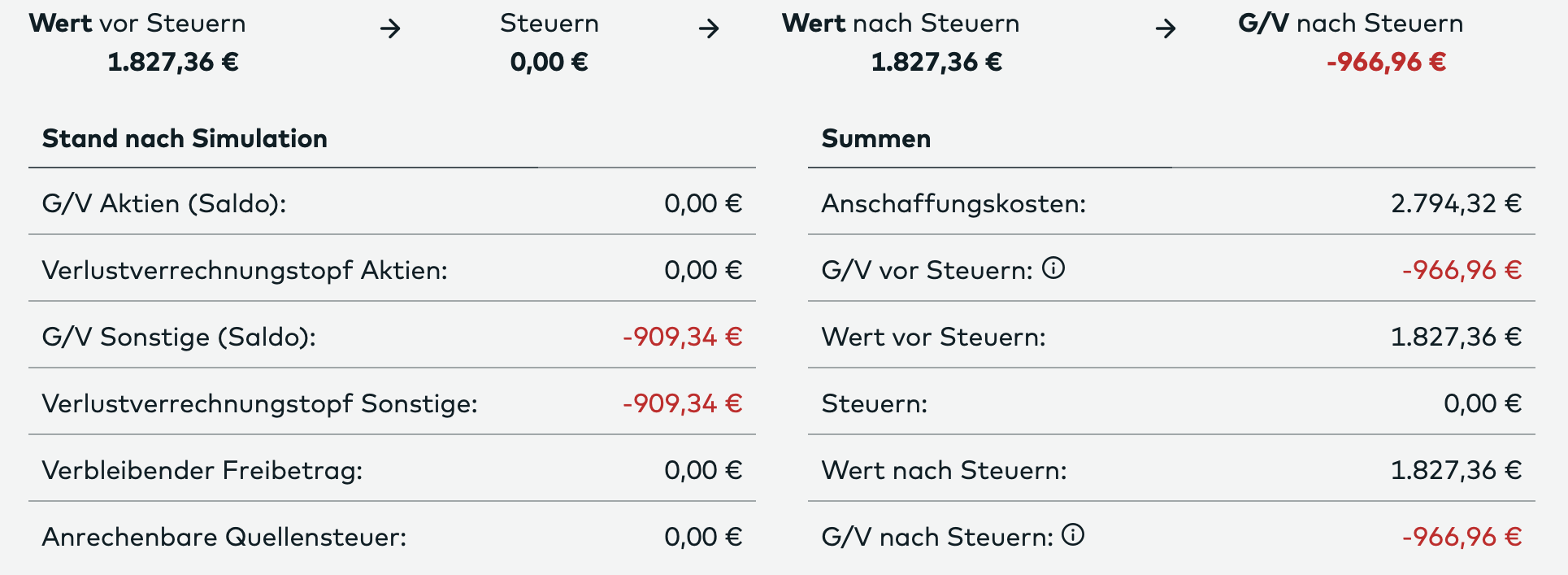The height and width of the screenshot is (575, 1568).
Task: Click the Verlustverrechnungstopf Aktien label
Action: coord(245,270)
